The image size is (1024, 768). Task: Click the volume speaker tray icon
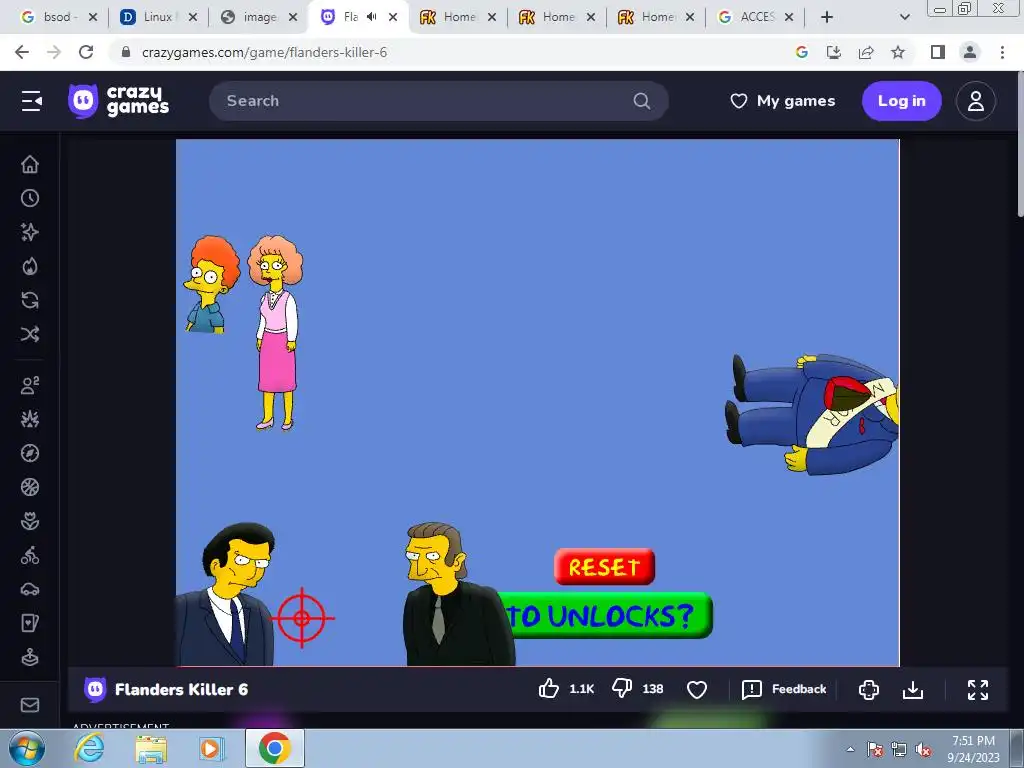click(x=923, y=750)
